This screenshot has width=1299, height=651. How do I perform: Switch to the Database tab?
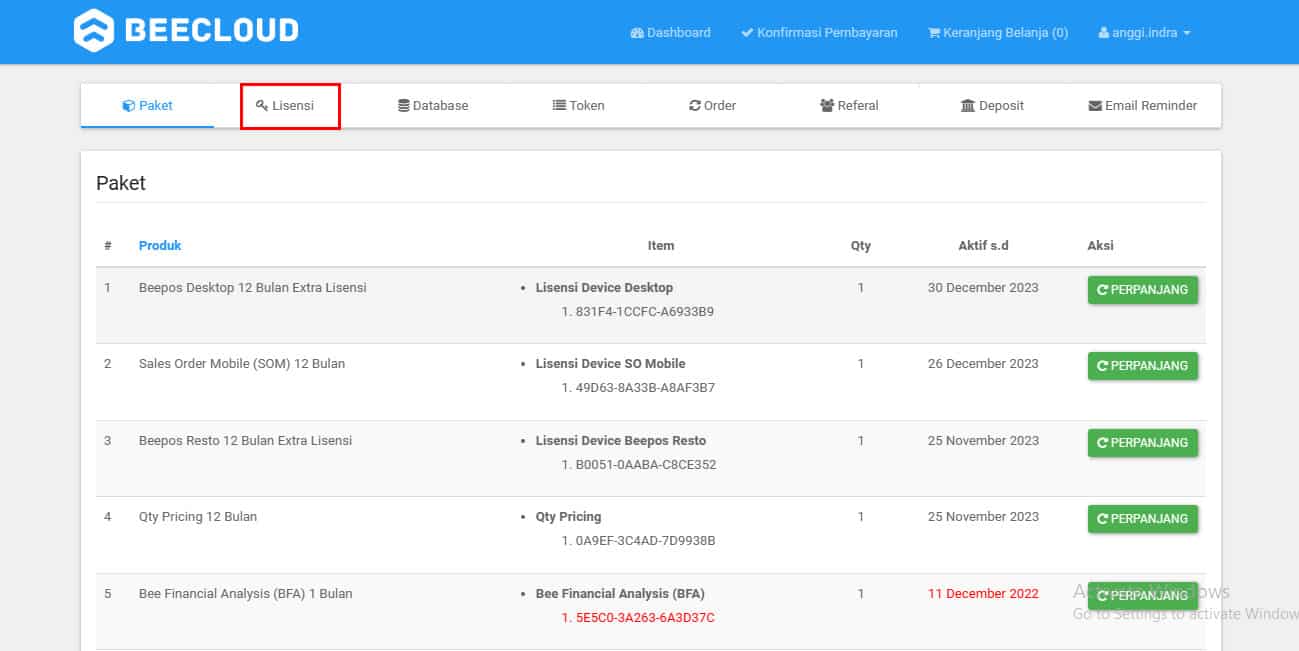(x=433, y=105)
